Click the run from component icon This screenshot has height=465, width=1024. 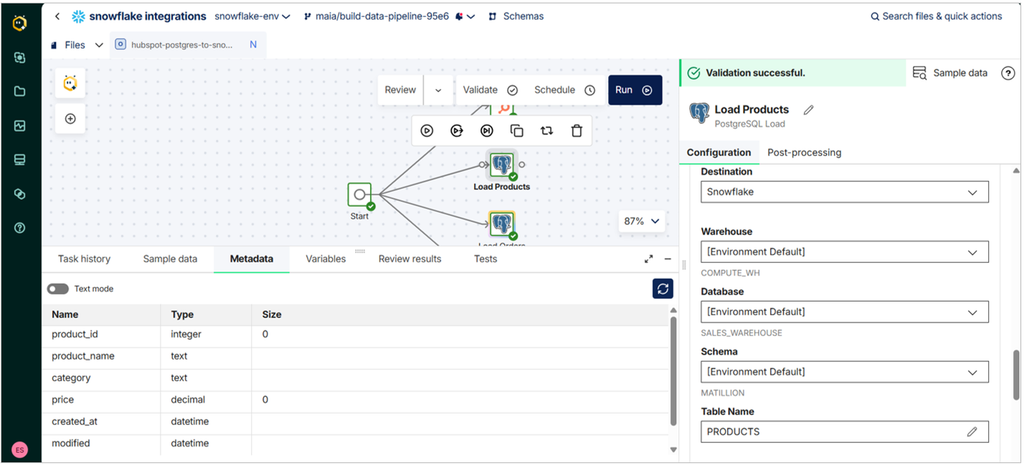[456, 131]
